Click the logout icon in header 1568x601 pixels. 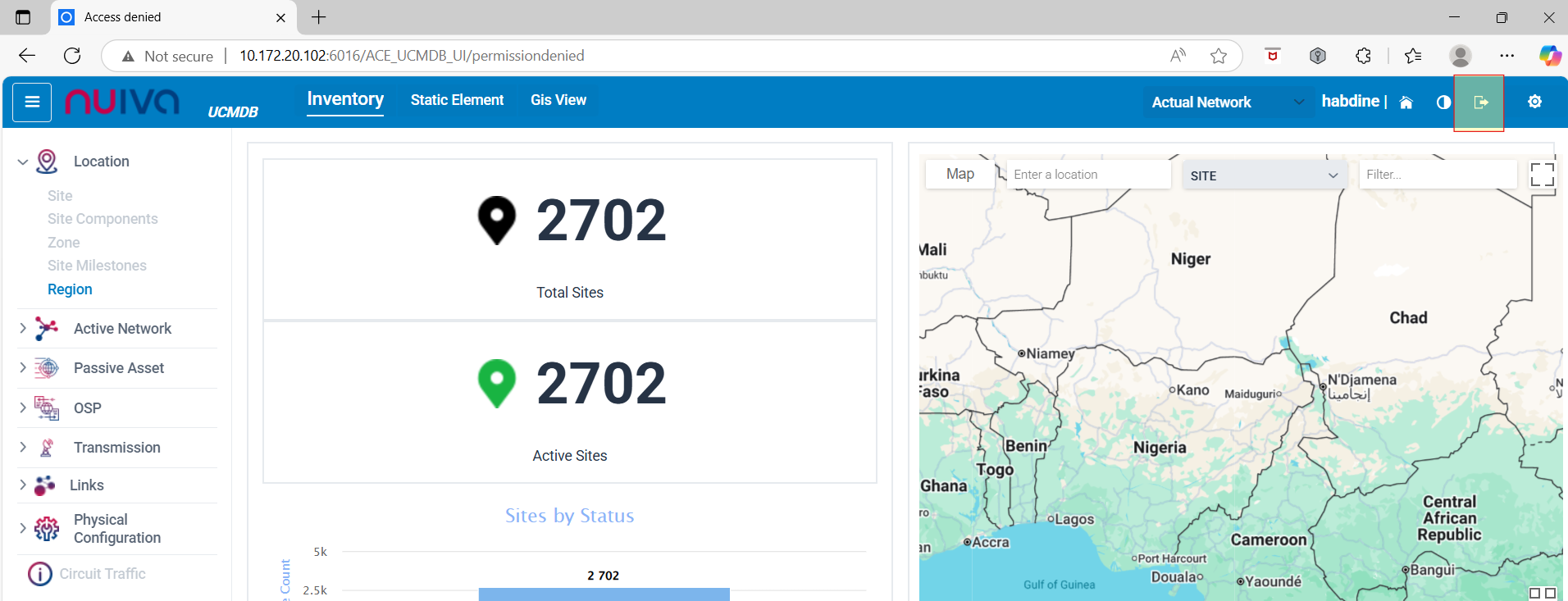[1480, 102]
